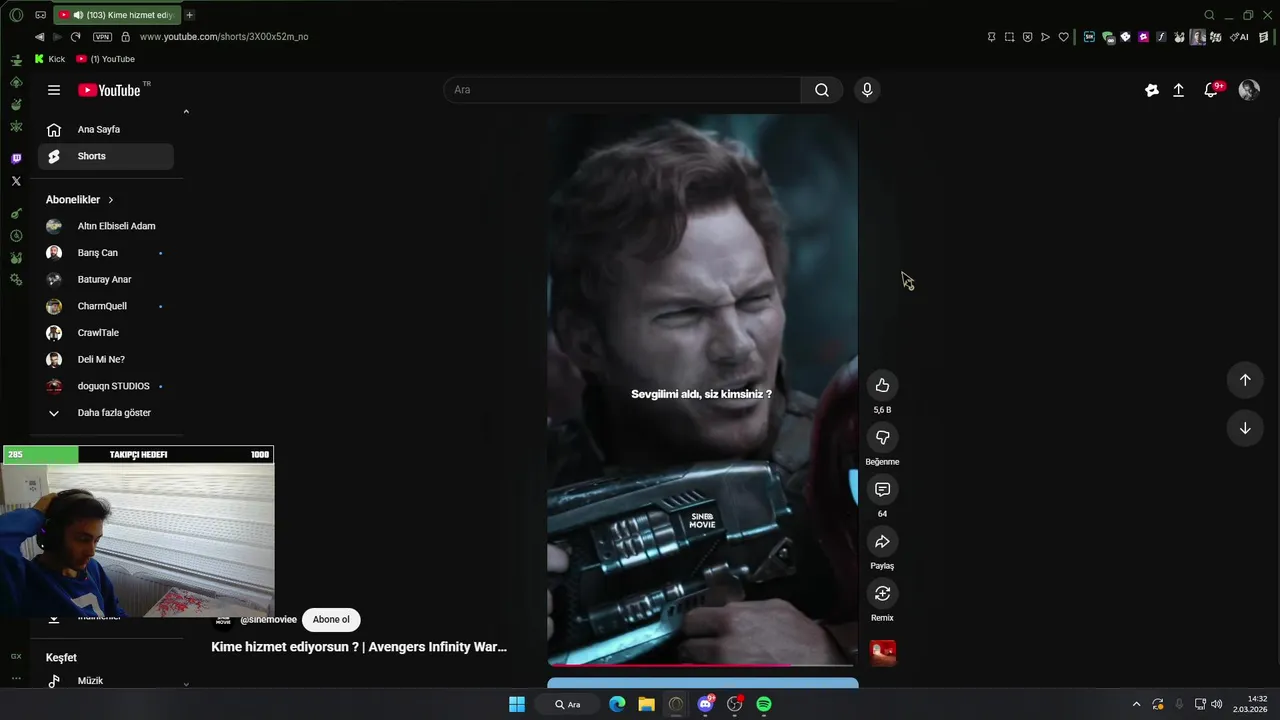Open history clock in Opera sidebar

pos(16,236)
